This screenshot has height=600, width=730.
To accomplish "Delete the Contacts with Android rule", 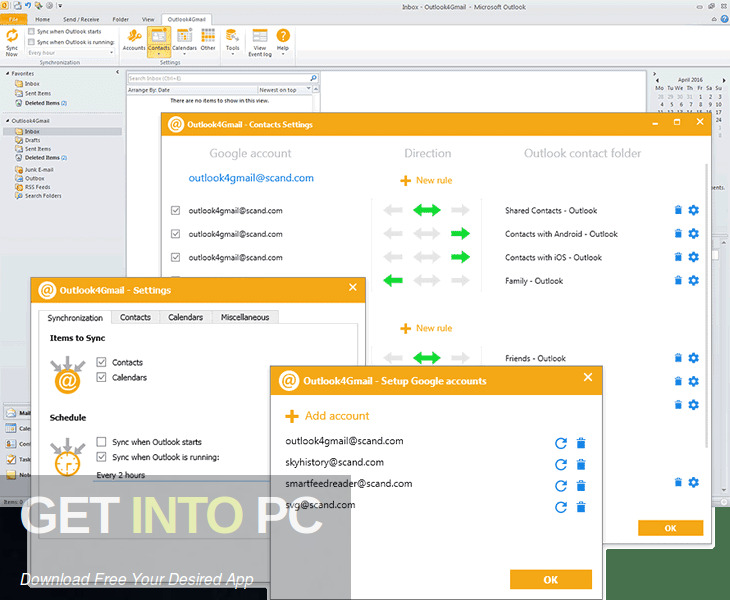I will click(678, 233).
